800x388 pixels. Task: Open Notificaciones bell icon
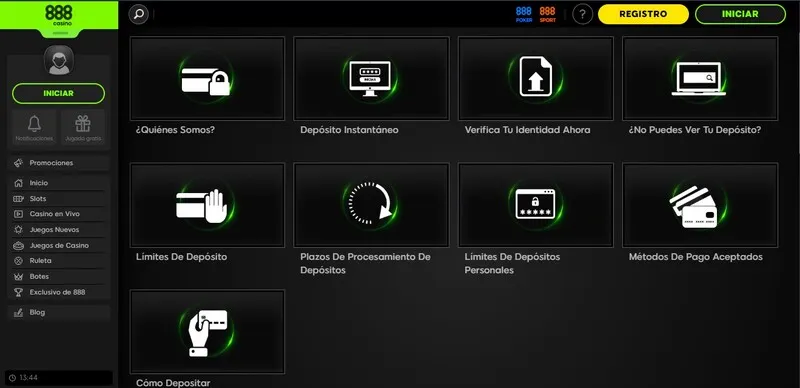tap(34, 124)
